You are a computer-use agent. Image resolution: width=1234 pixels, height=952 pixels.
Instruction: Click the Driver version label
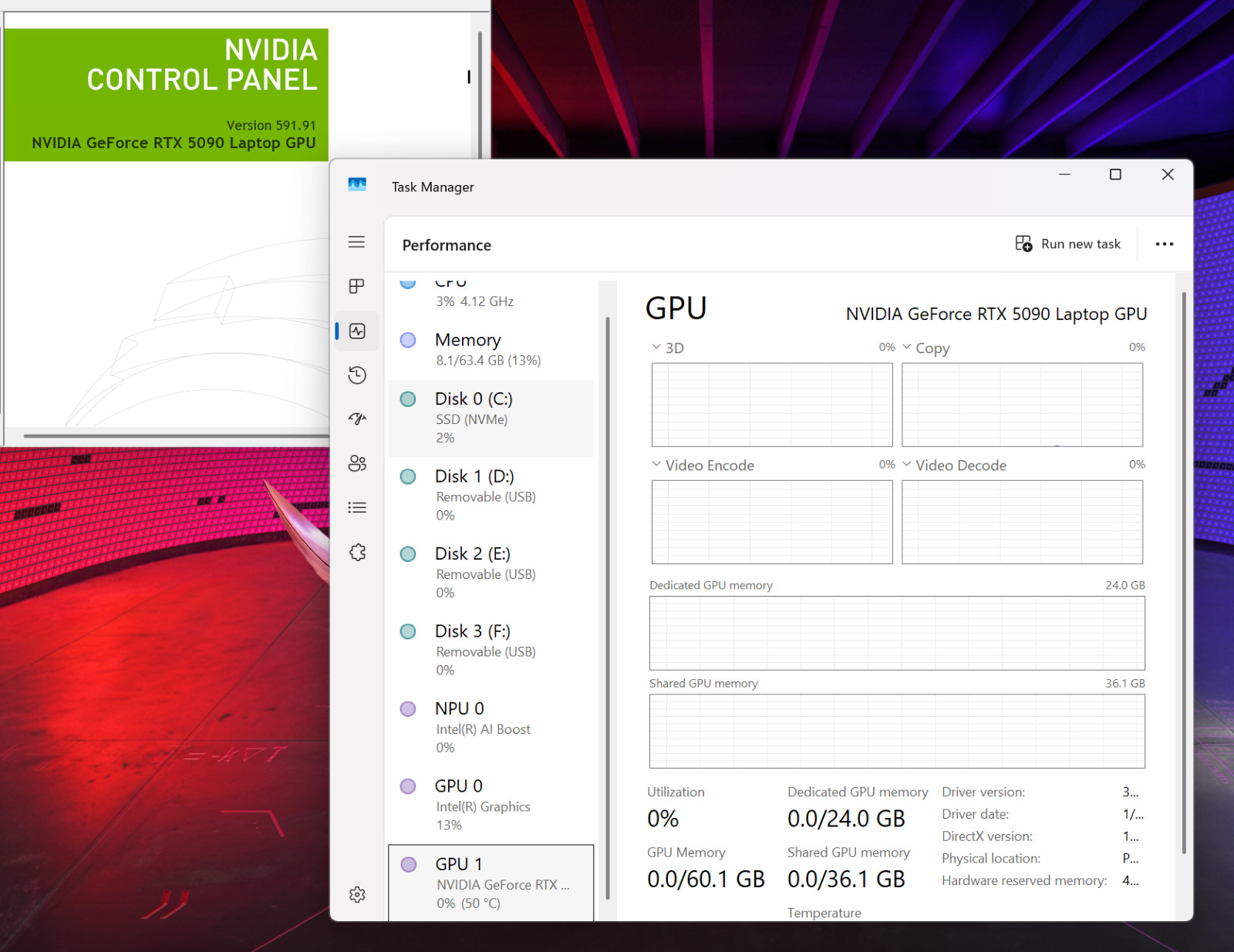pos(983,792)
